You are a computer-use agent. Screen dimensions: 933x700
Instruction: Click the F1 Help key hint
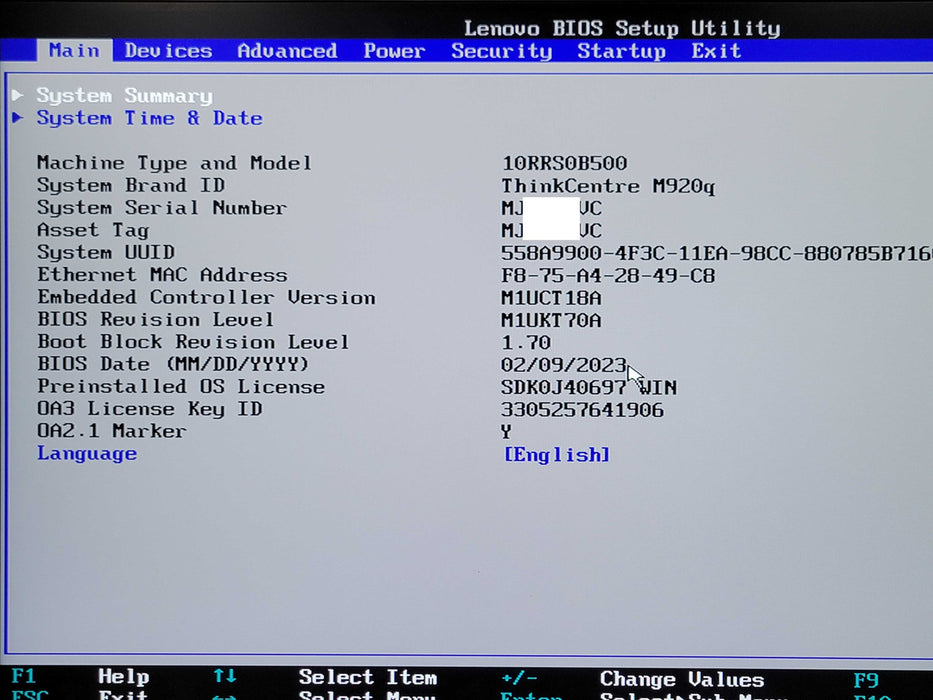(80, 677)
